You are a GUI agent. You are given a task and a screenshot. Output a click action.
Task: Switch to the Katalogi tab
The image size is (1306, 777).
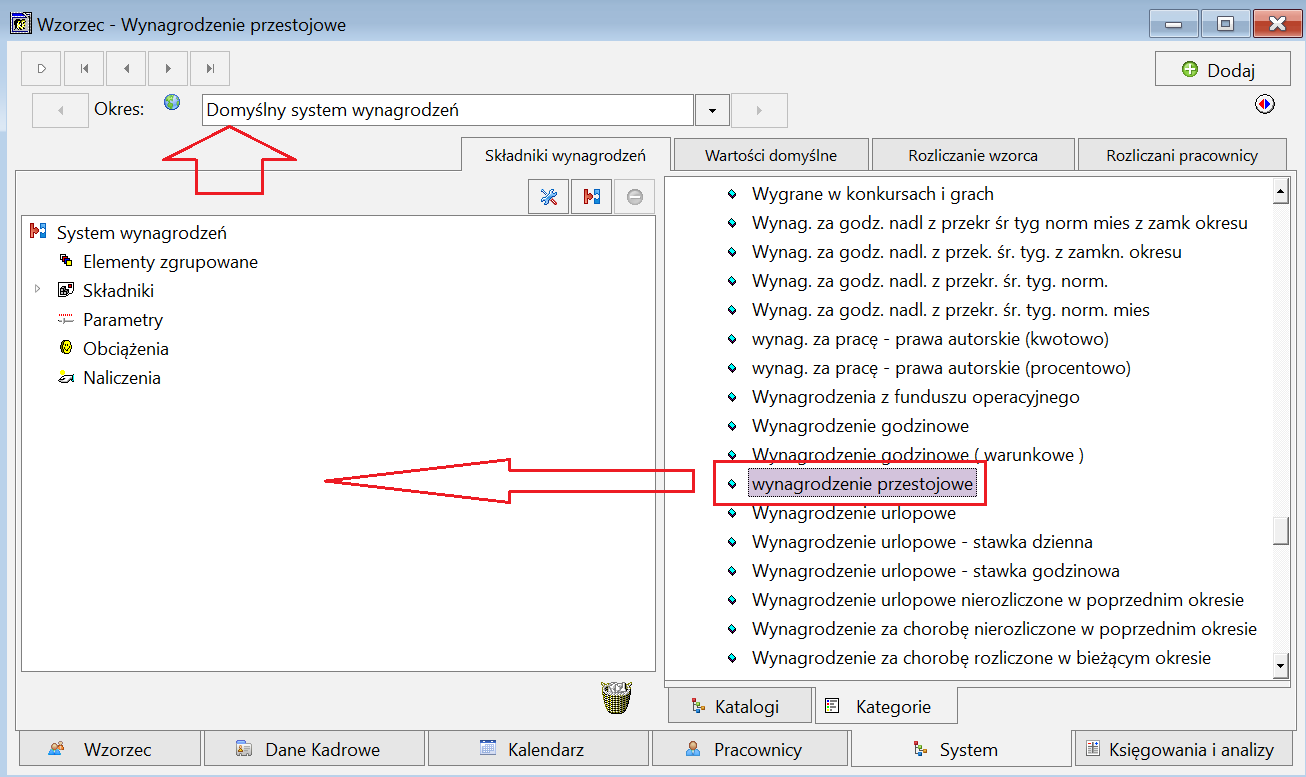(x=738, y=706)
